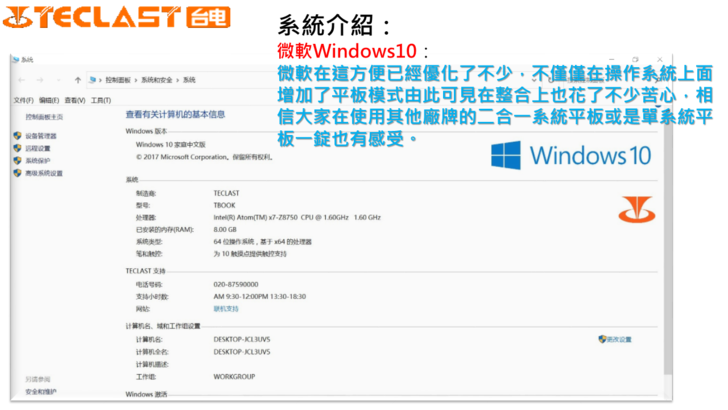Click heading 查看有关计算机的基本信息
The height and width of the screenshot is (410, 728).
point(176,114)
